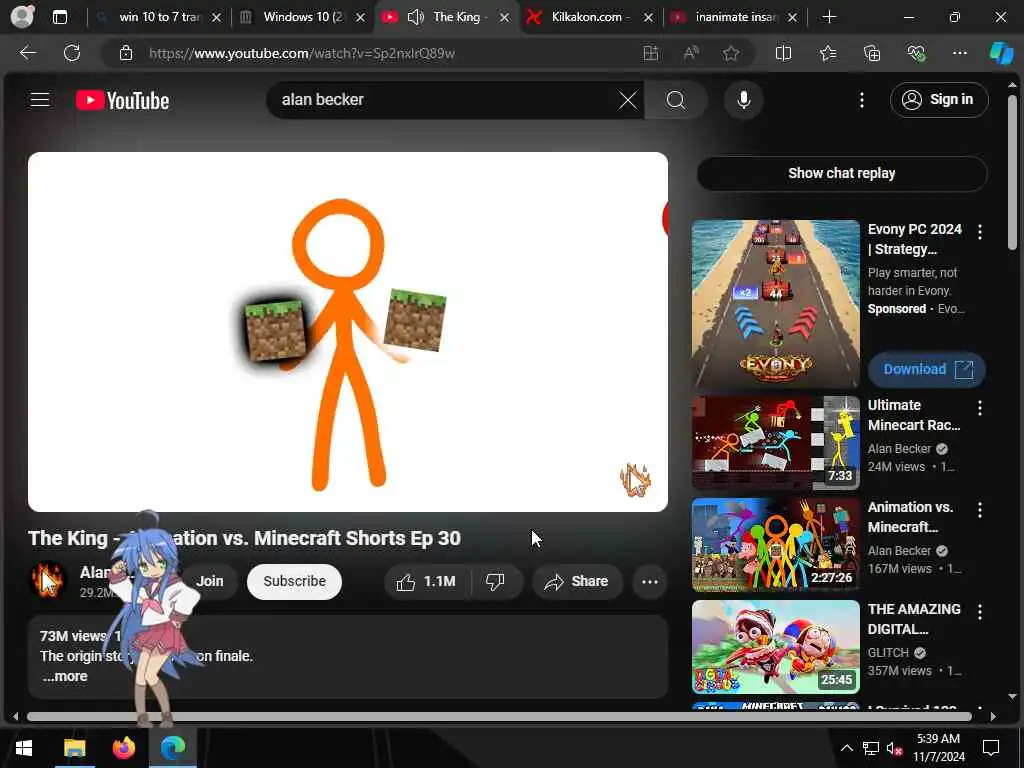This screenshot has height=768, width=1024.
Task: Open muted volume tray icon
Action: [895, 748]
